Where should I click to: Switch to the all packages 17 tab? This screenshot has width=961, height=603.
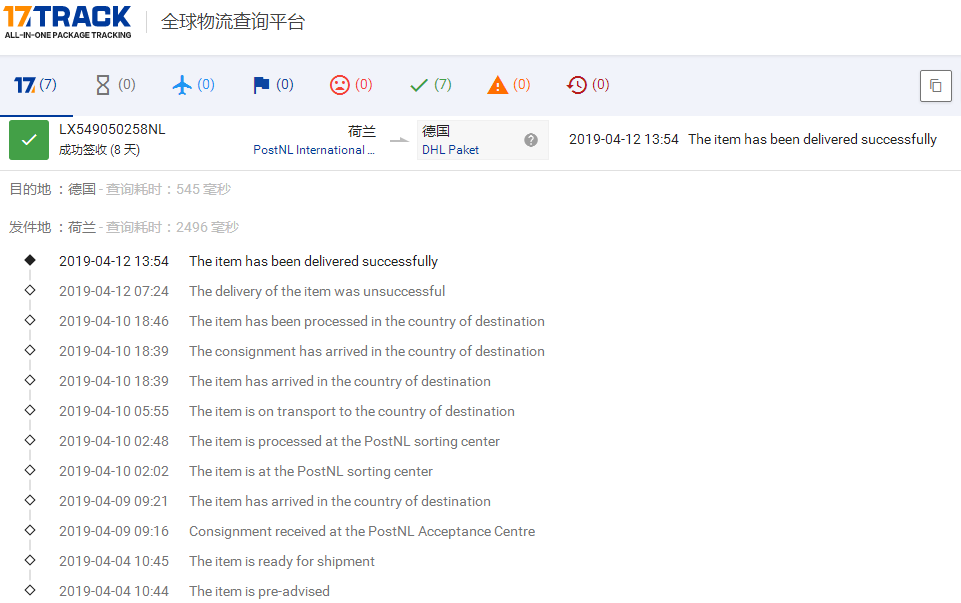pyautogui.click(x=24, y=84)
